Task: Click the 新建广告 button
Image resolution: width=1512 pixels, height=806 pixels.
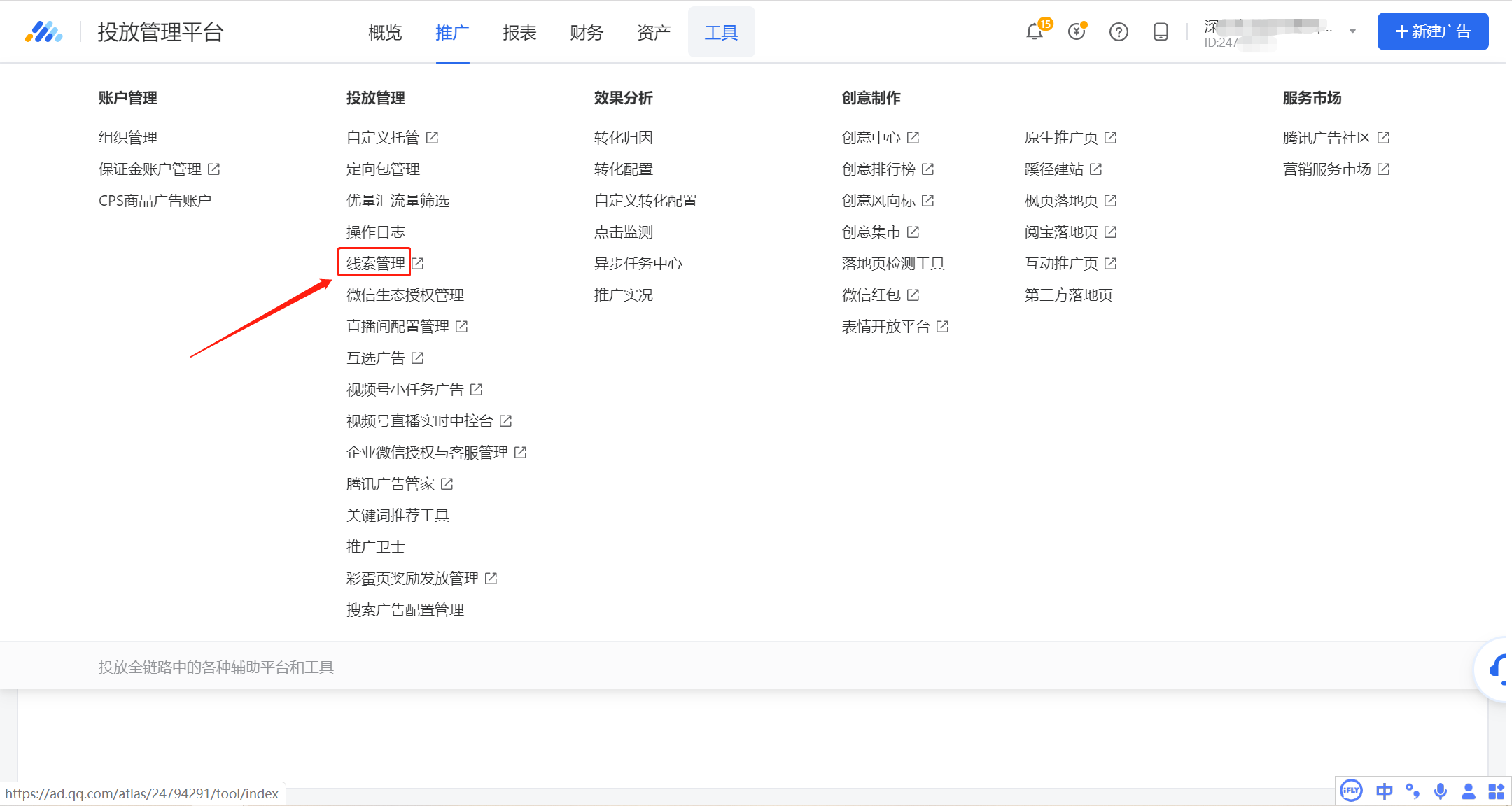Action: point(1433,31)
